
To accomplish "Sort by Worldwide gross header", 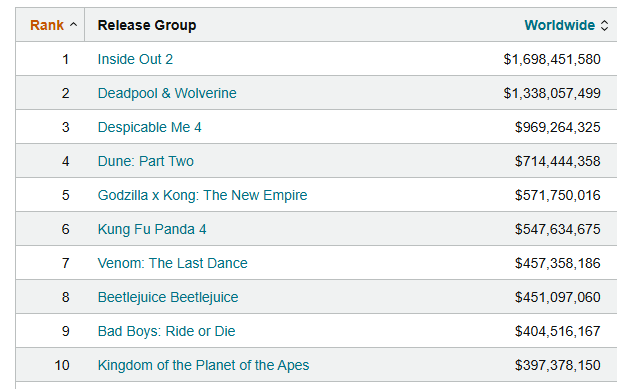I will pyautogui.click(x=560, y=25).
